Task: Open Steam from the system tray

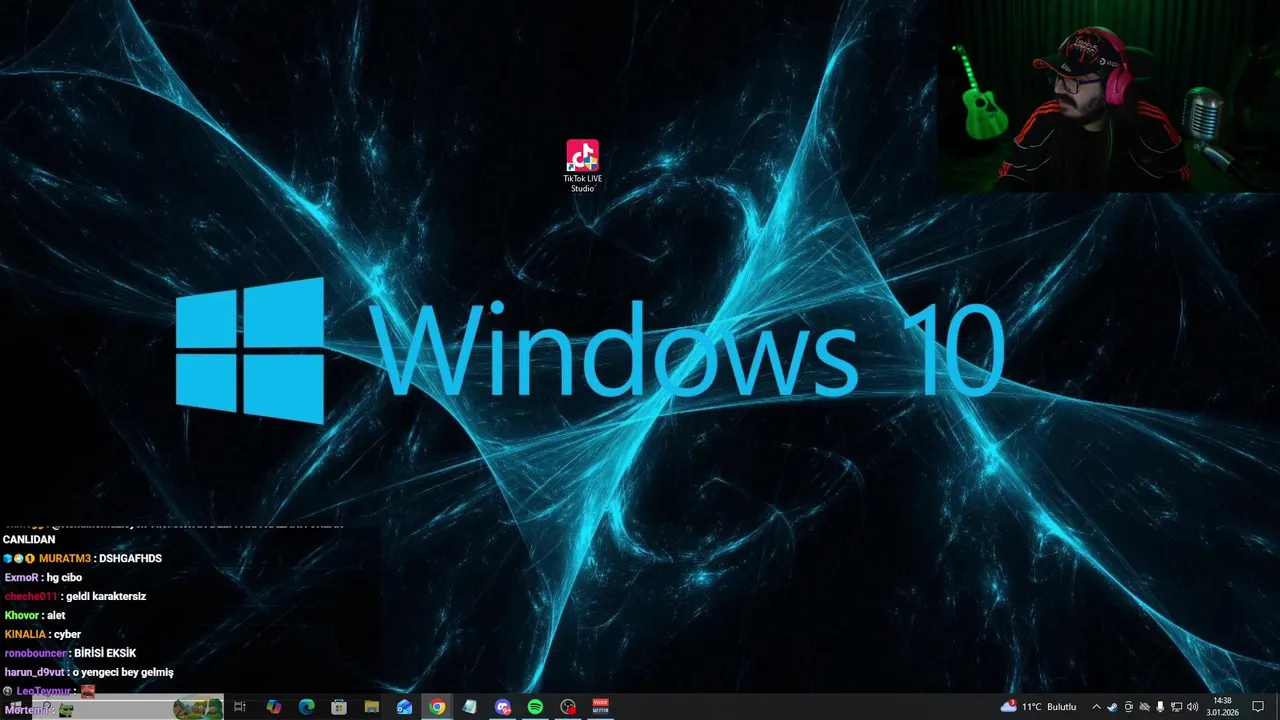Action: tap(1112, 707)
